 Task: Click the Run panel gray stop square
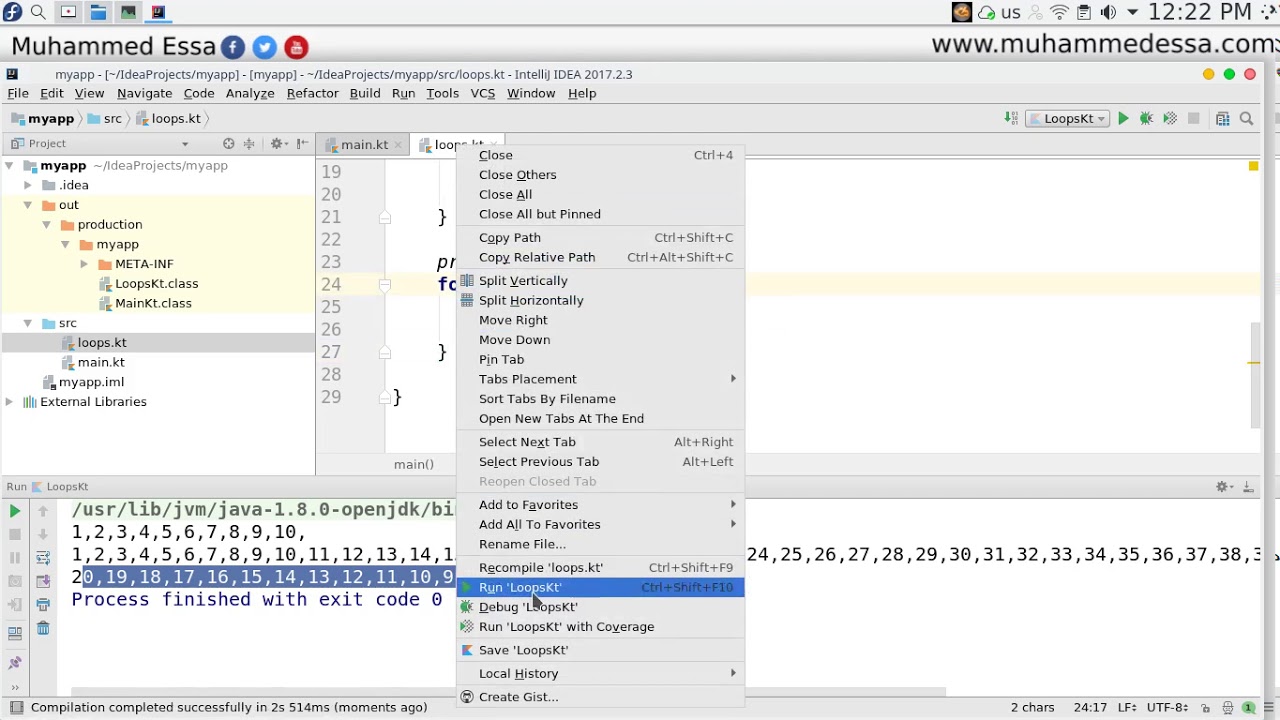15,535
